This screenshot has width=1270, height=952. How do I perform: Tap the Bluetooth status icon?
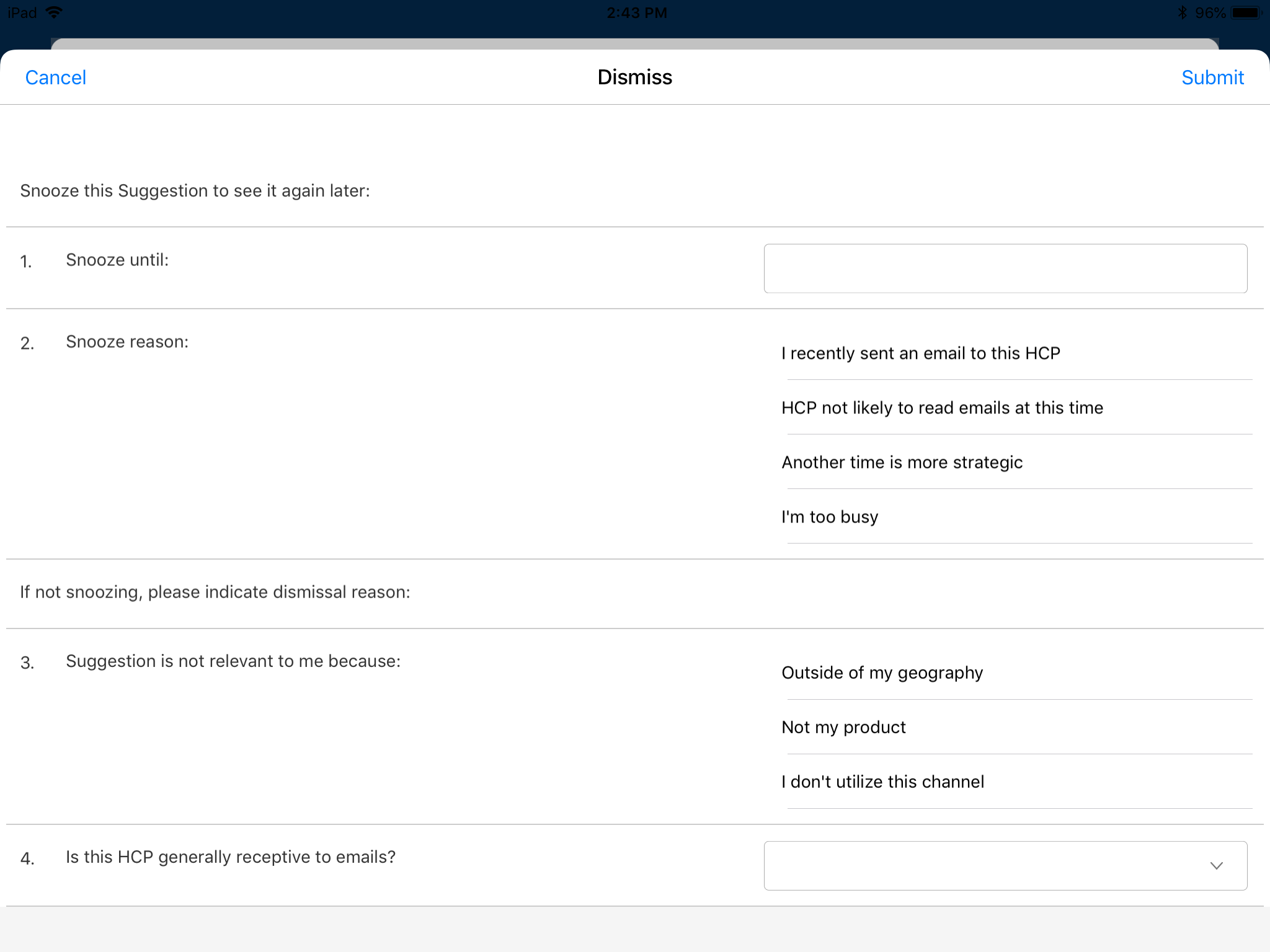pos(1182,12)
